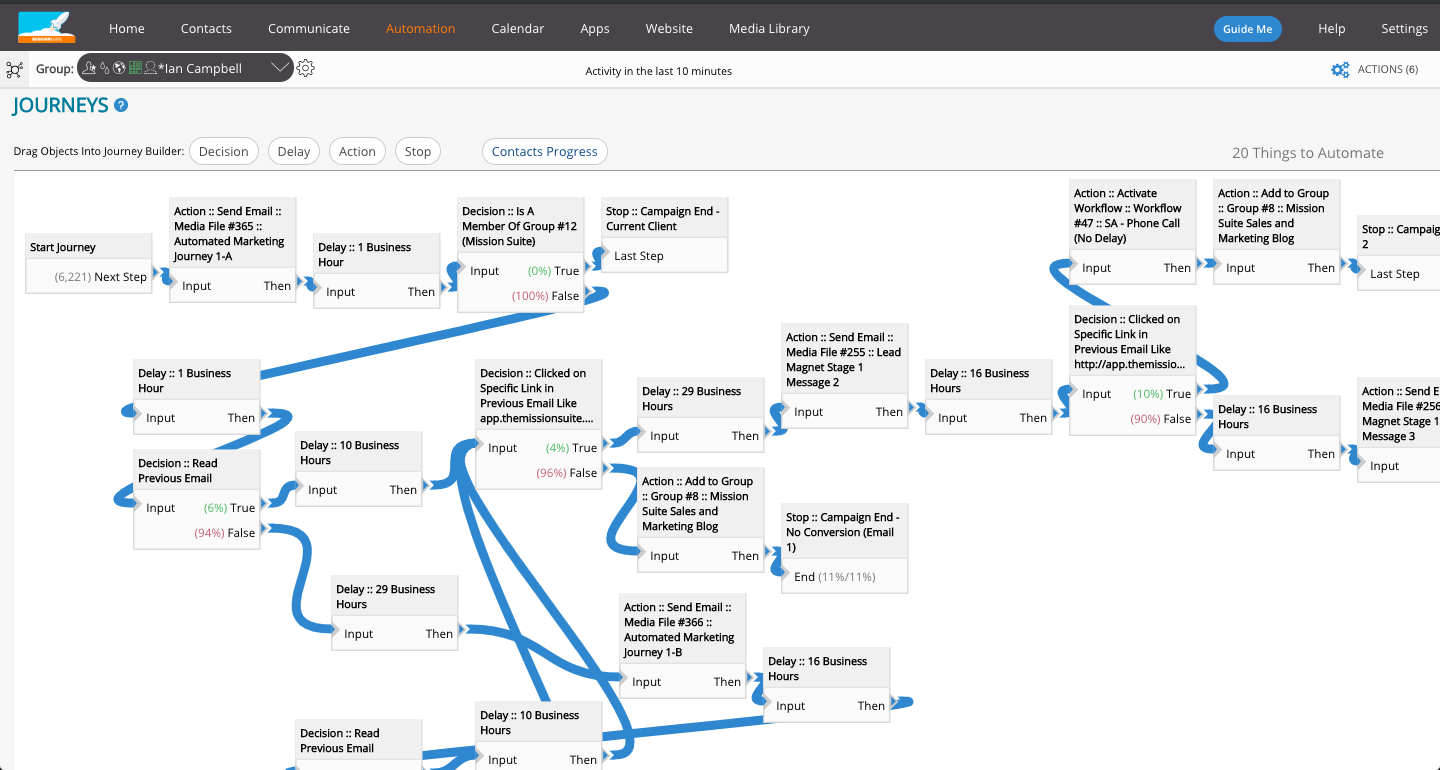Click the Guide Me button
The width and height of the screenshot is (1440, 770).
click(x=1247, y=28)
